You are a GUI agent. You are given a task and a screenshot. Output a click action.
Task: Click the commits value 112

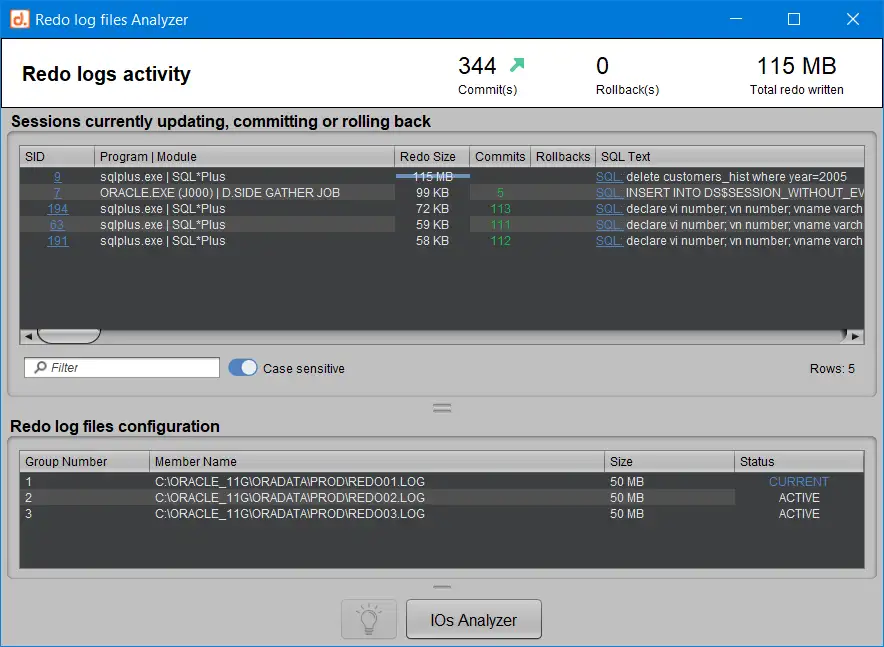click(x=500, y=241)
